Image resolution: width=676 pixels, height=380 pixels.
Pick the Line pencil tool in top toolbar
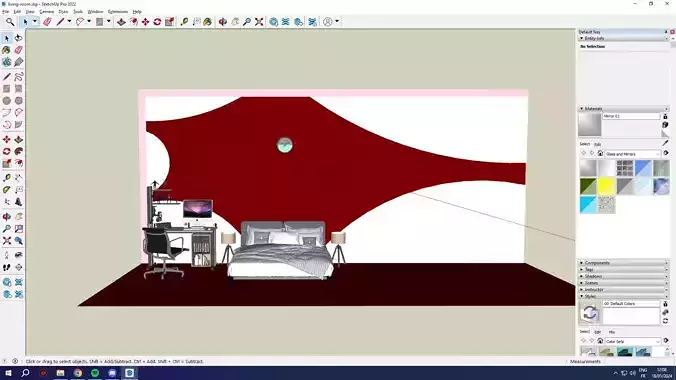point(60,22)
